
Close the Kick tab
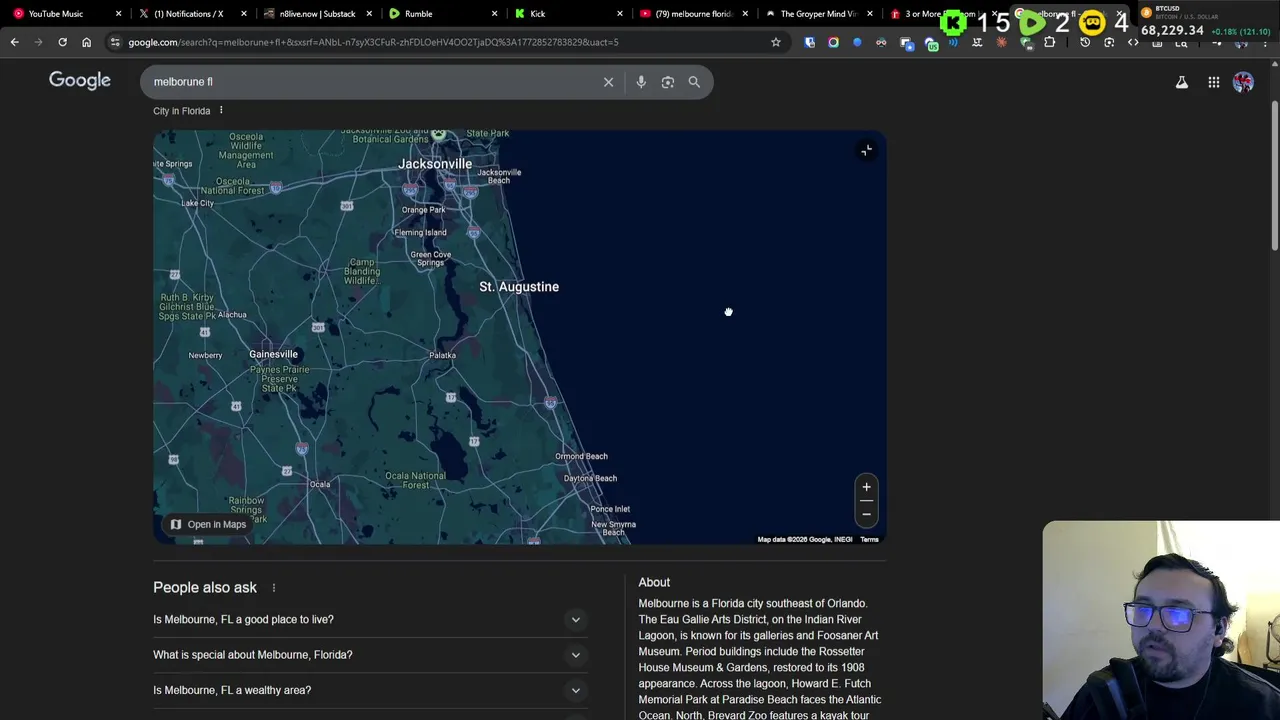(619, 14)
